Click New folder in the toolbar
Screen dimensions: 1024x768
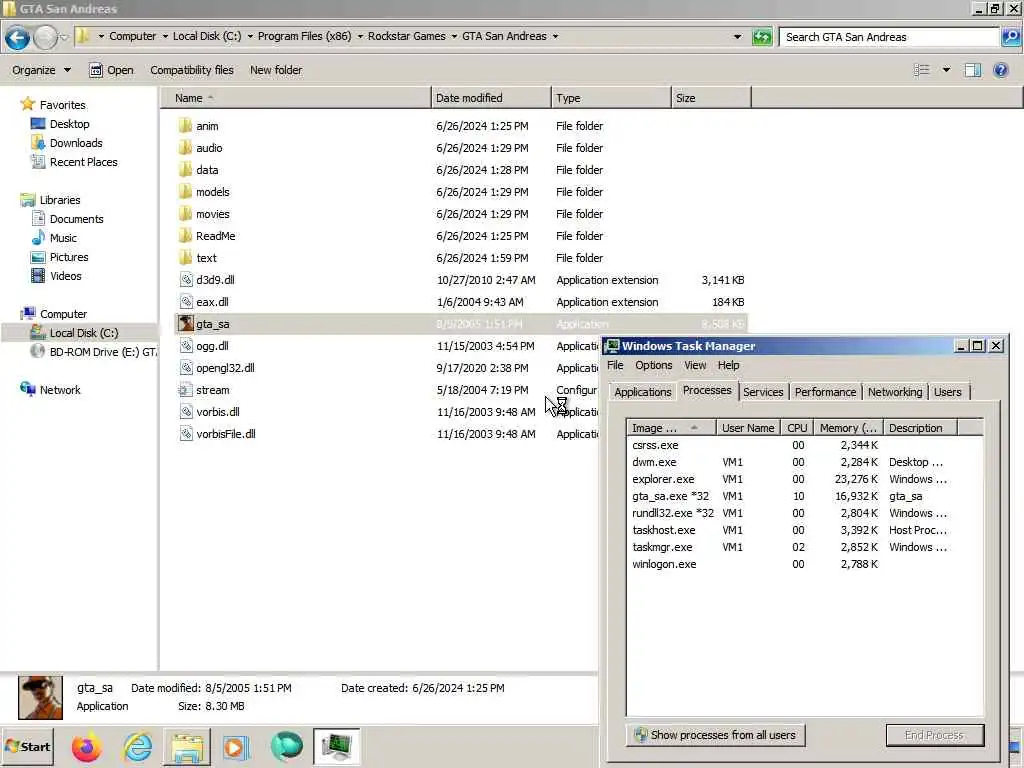pyautogui.click(x=276, y=70)
